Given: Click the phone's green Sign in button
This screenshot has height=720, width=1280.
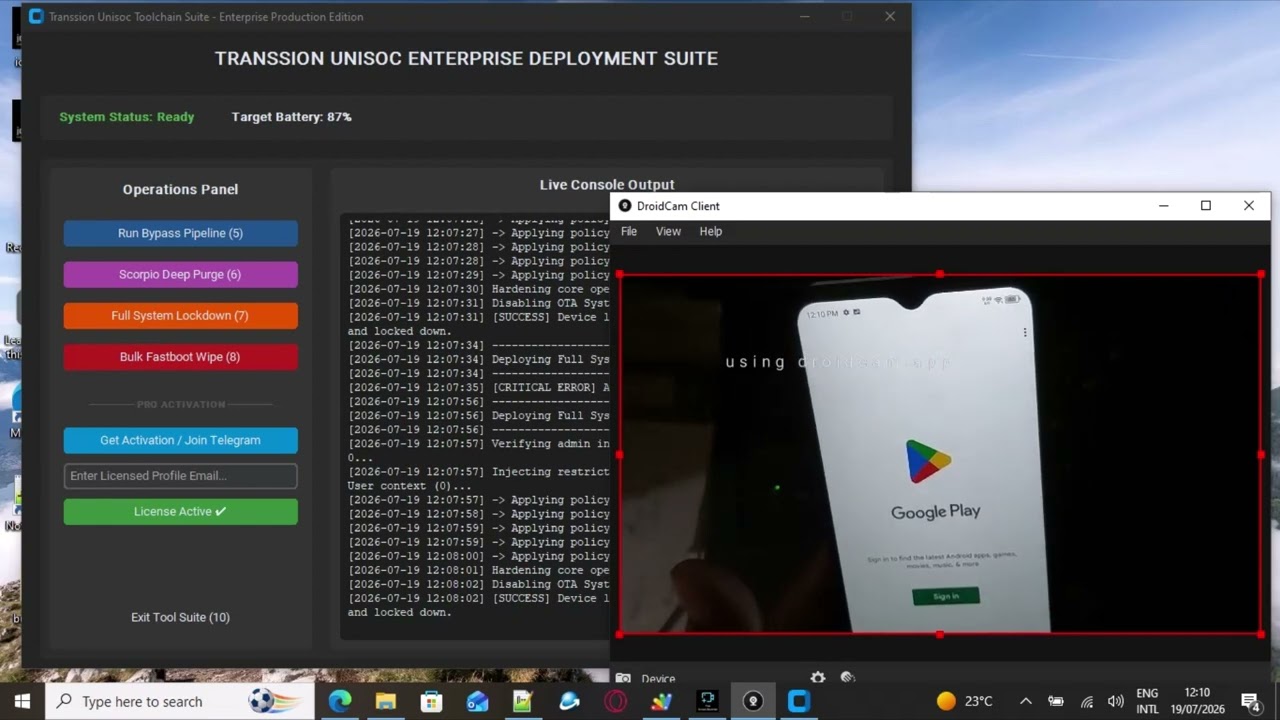Looking at the screenshot, I should coord(946,596).
